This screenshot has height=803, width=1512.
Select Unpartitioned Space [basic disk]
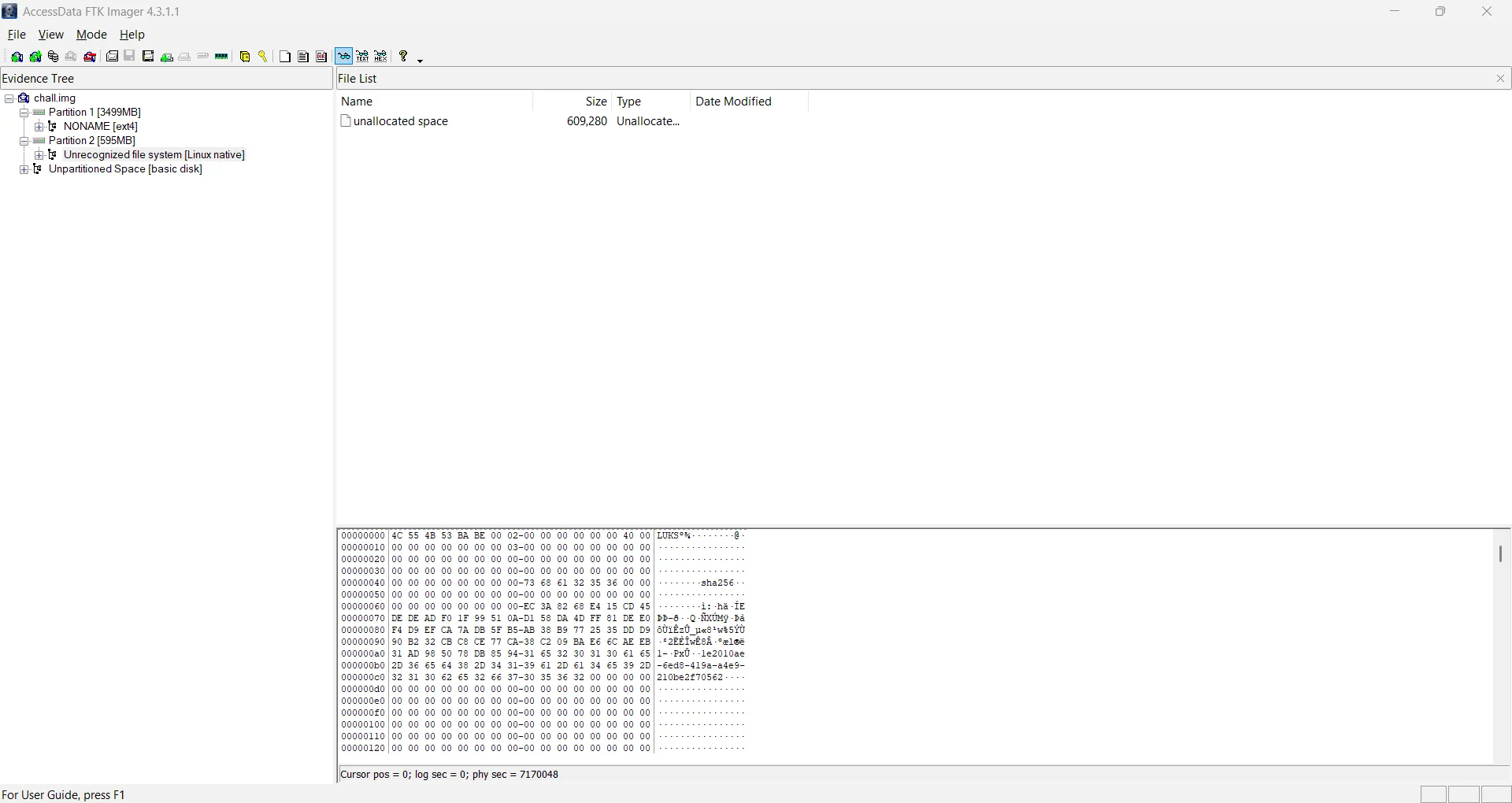126,169
